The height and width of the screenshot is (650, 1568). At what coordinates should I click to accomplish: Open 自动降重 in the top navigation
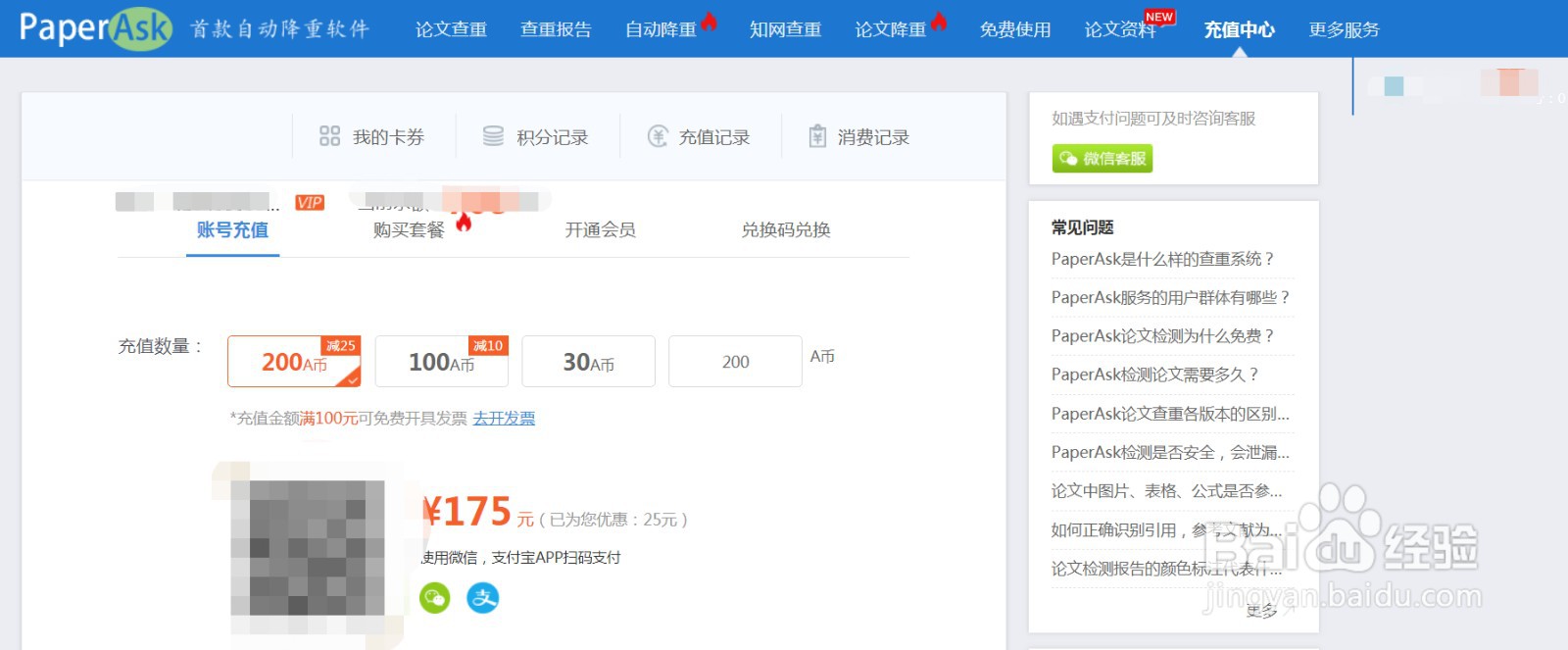[x=661, y=29]
